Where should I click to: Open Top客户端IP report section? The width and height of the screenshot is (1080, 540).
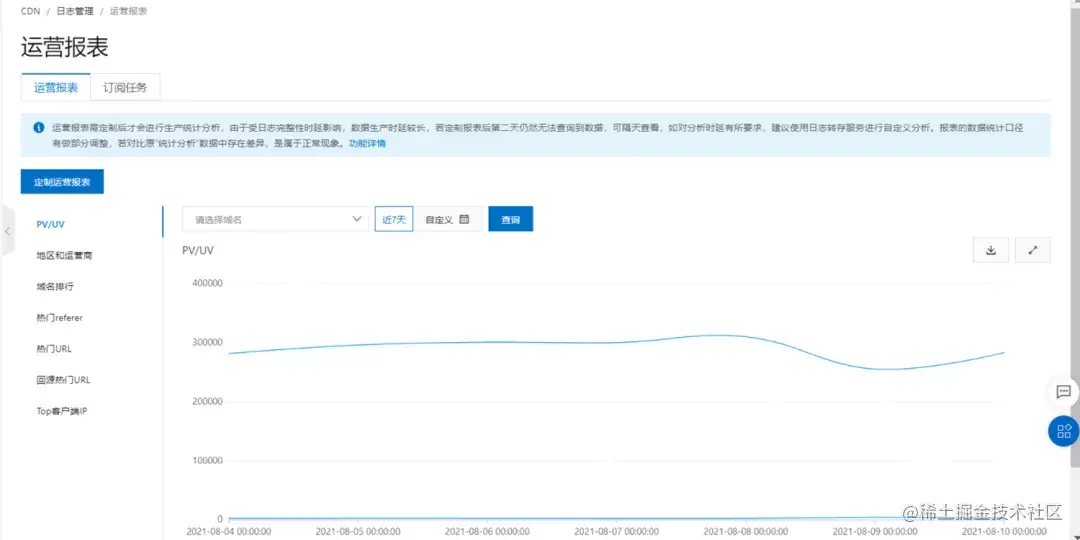(61, 411)
